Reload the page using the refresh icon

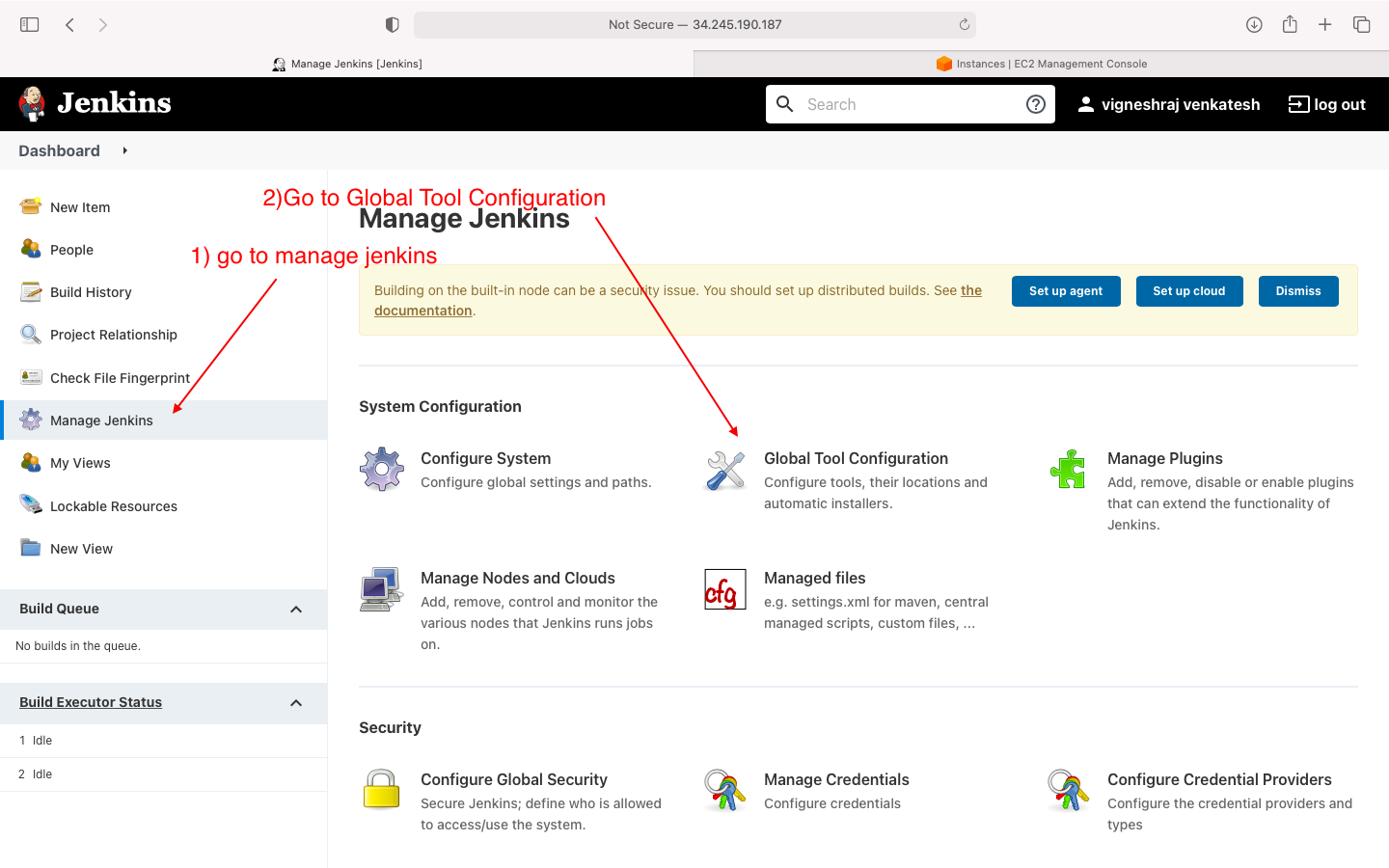(x=964, y=24)
